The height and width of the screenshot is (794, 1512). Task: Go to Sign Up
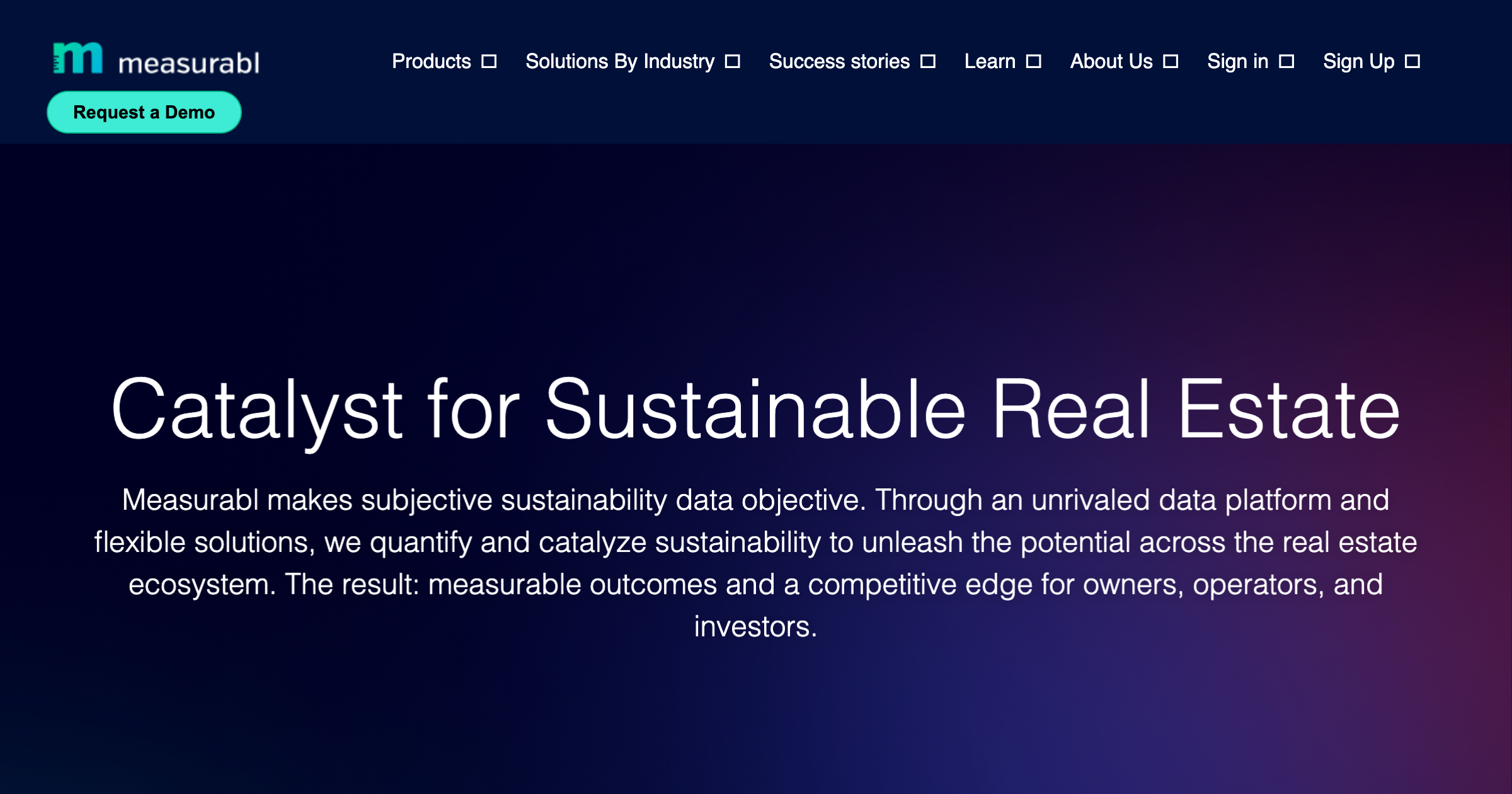pos(1359,61)
